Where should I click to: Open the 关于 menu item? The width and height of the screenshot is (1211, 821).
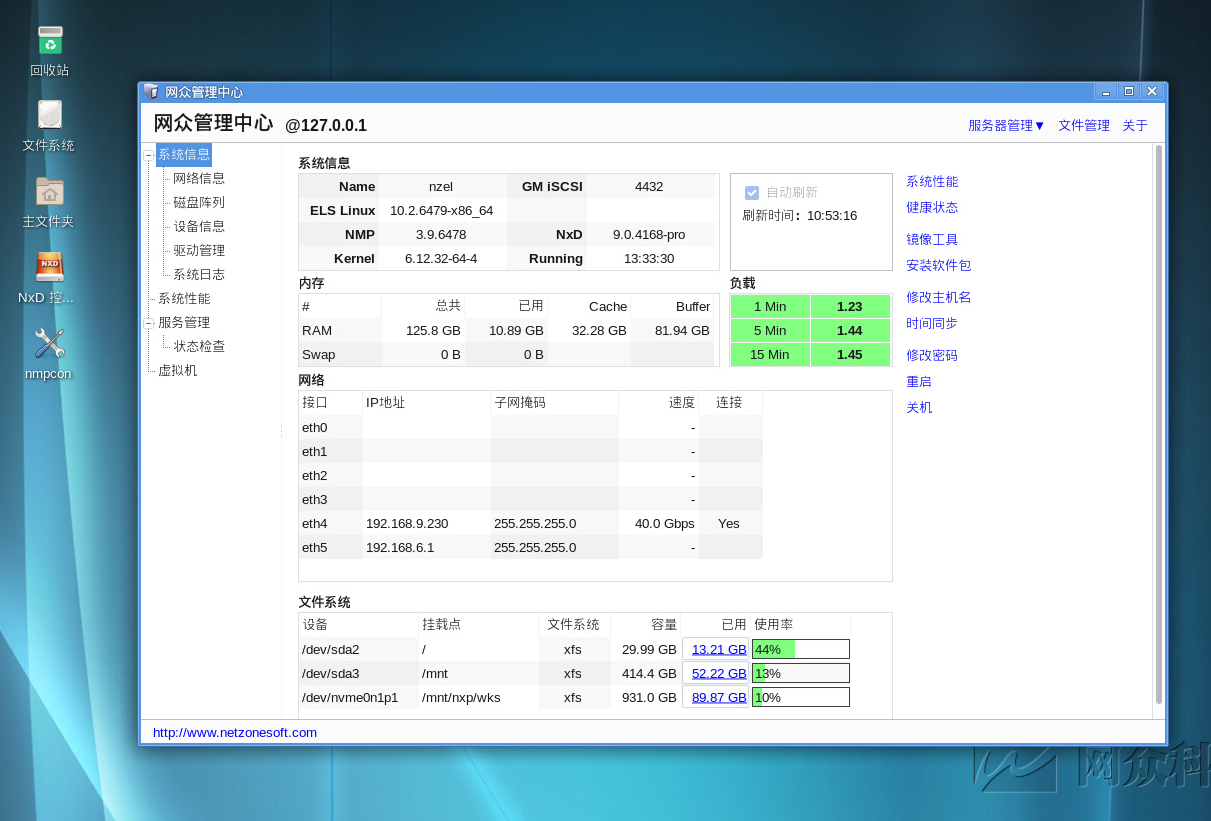[1135, 126]
